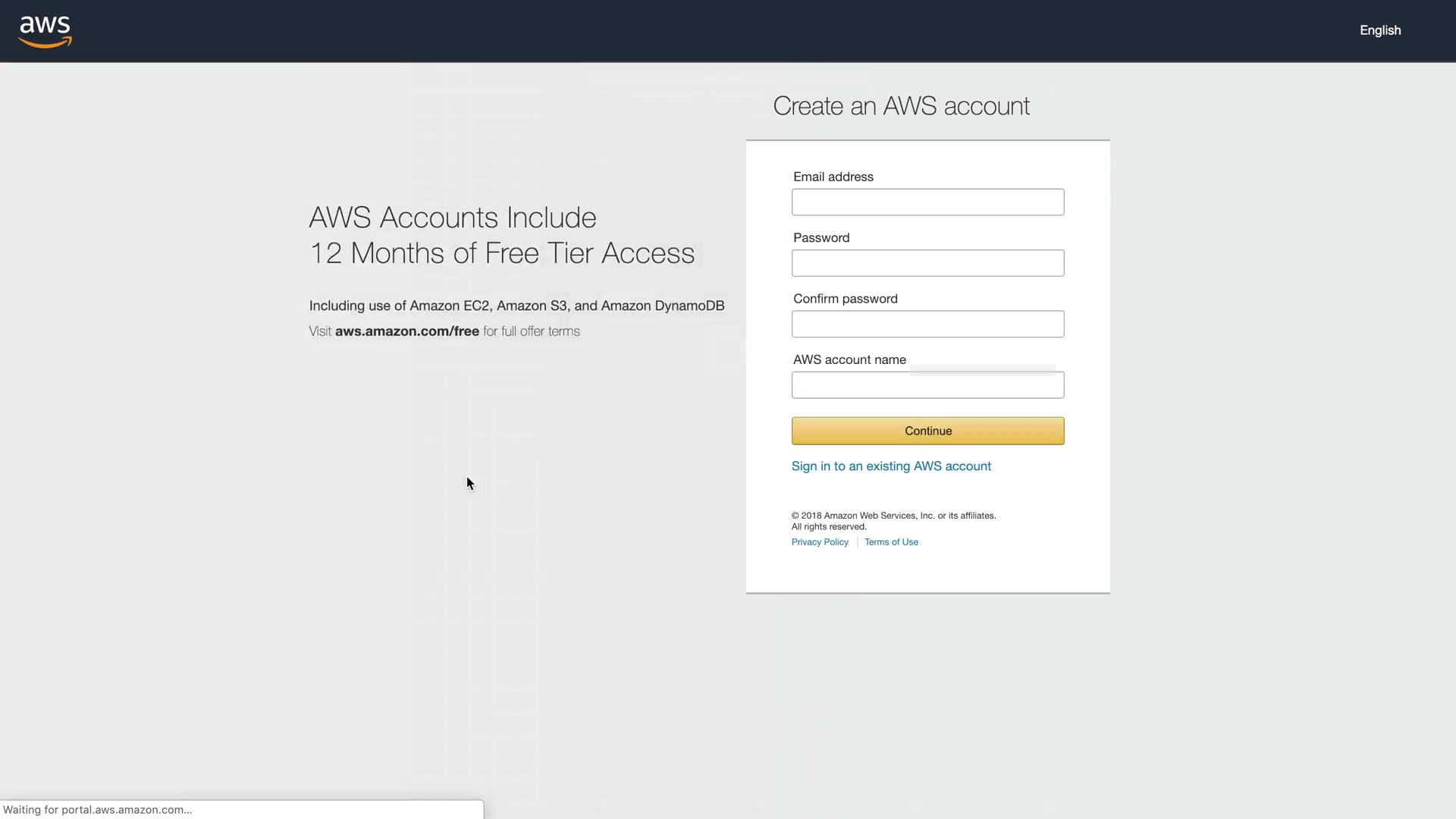Click the "AWS account name" field label

(849, 360)
